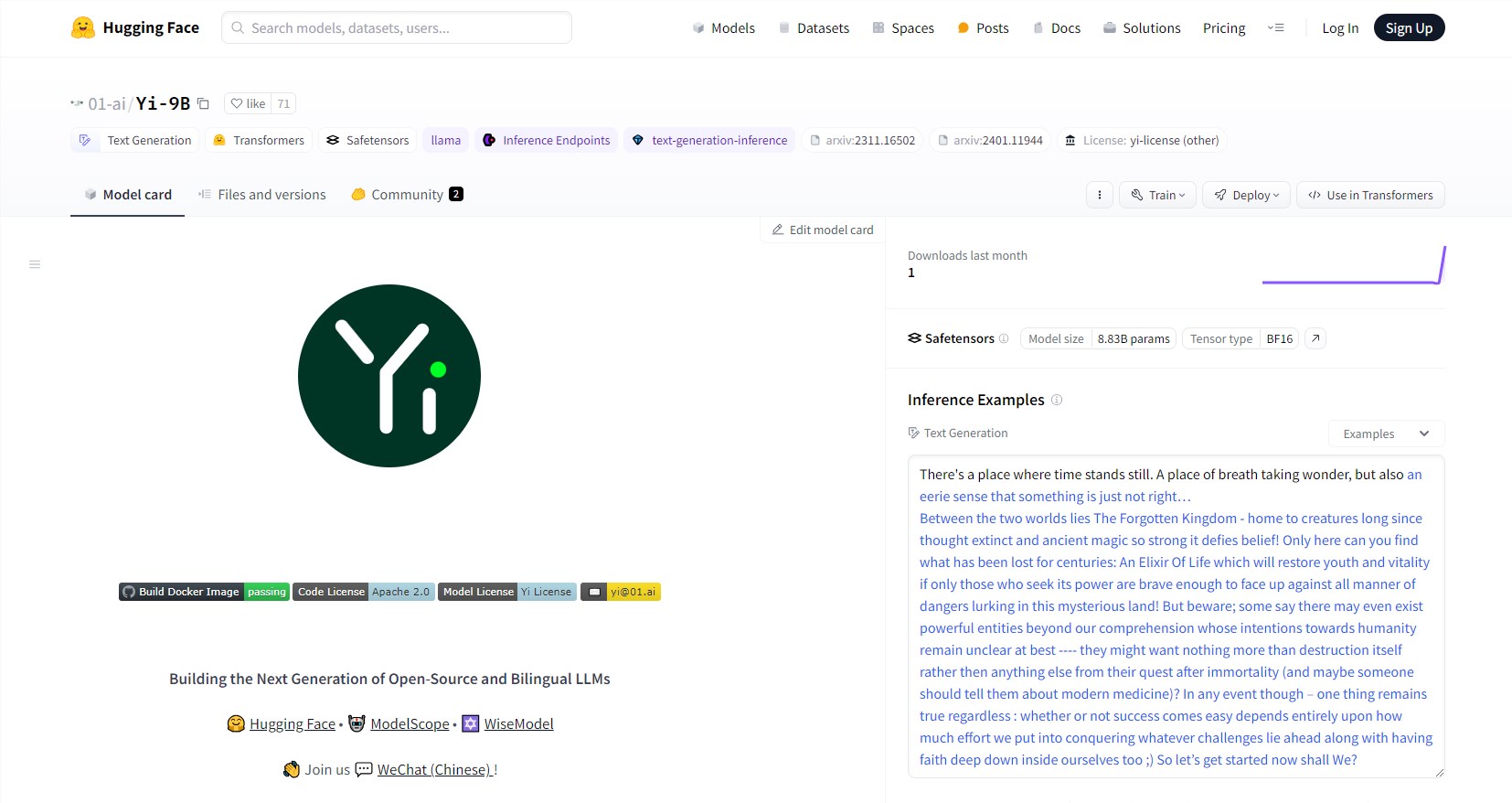
Task: Open the Pricing page
Action: pos(1224,28)
